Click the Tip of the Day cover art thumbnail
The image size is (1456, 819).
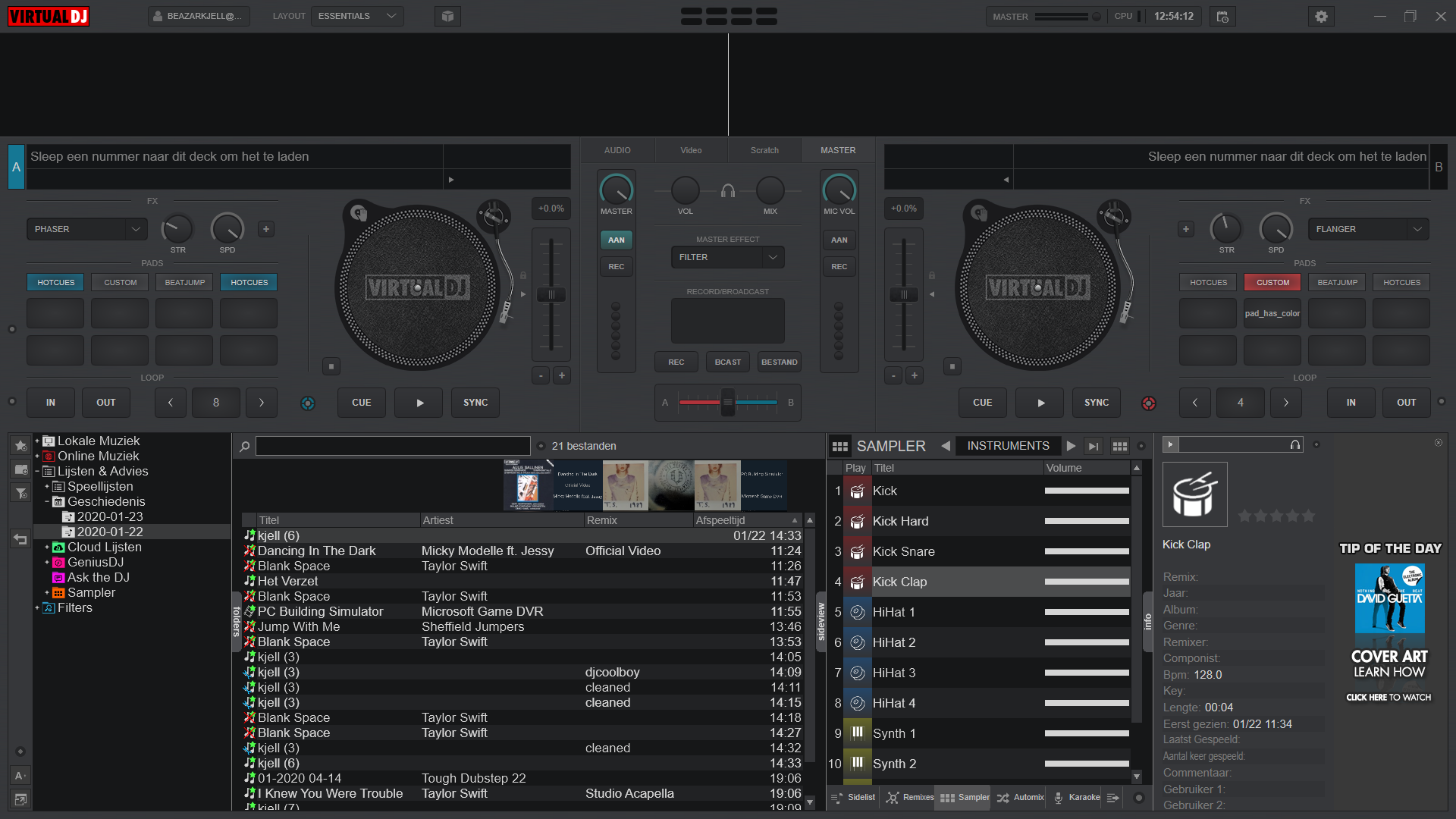tap(1389, 598)
